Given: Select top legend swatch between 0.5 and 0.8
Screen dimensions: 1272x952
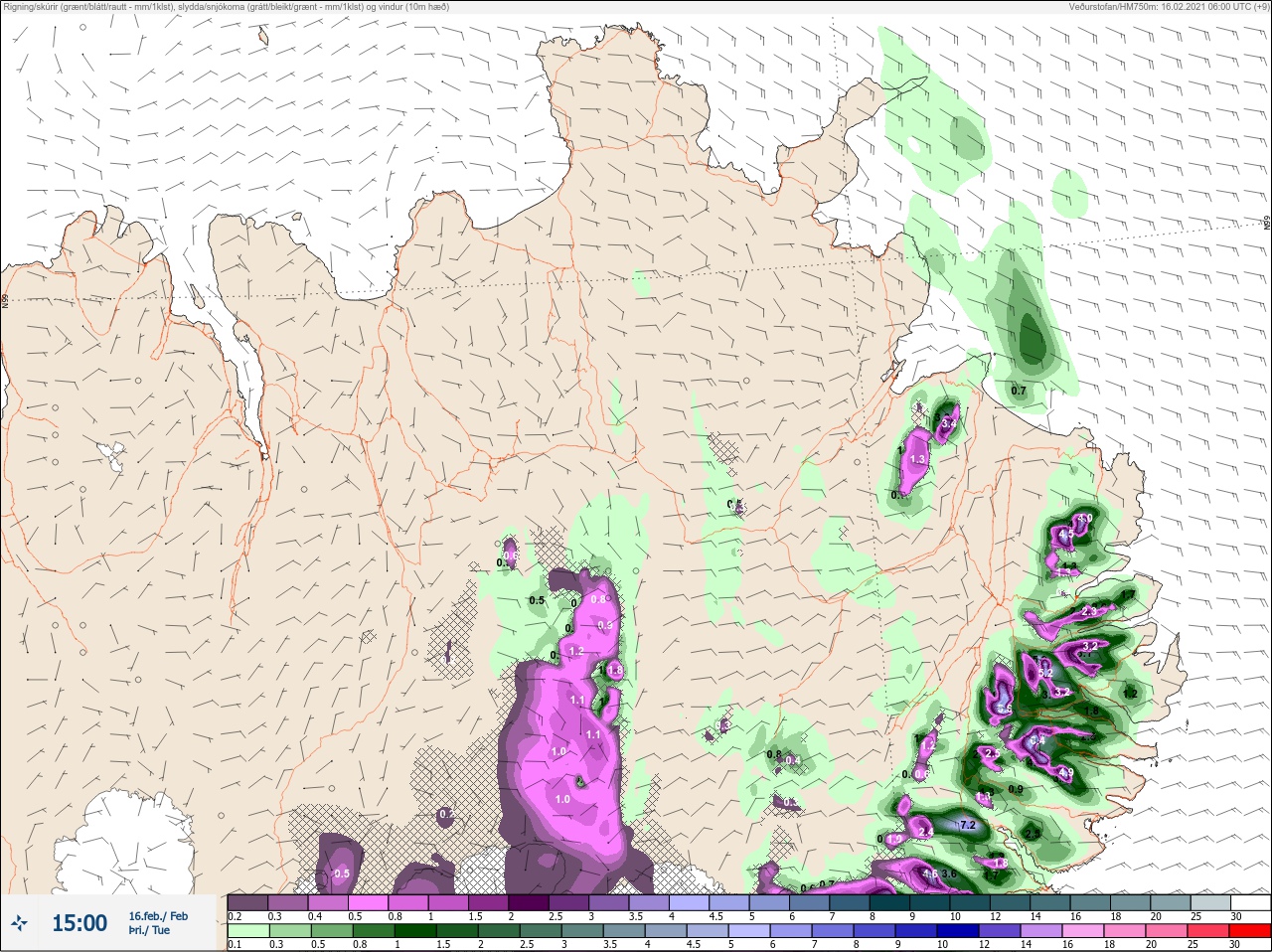Looking at the screenshot, I should 368,903.
